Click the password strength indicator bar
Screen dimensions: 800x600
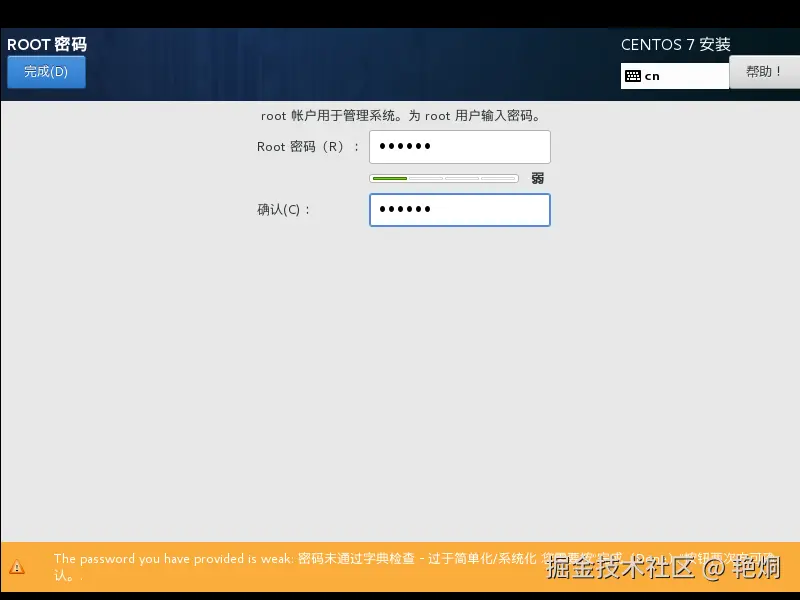(444, 178)
